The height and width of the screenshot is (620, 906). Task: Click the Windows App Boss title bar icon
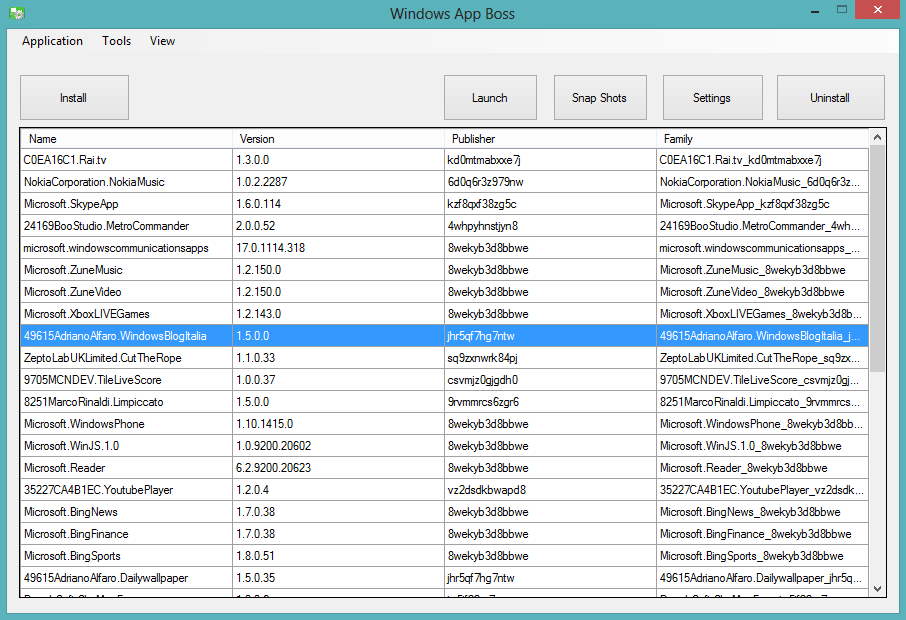pyautogui.click(x=17, y=13)
